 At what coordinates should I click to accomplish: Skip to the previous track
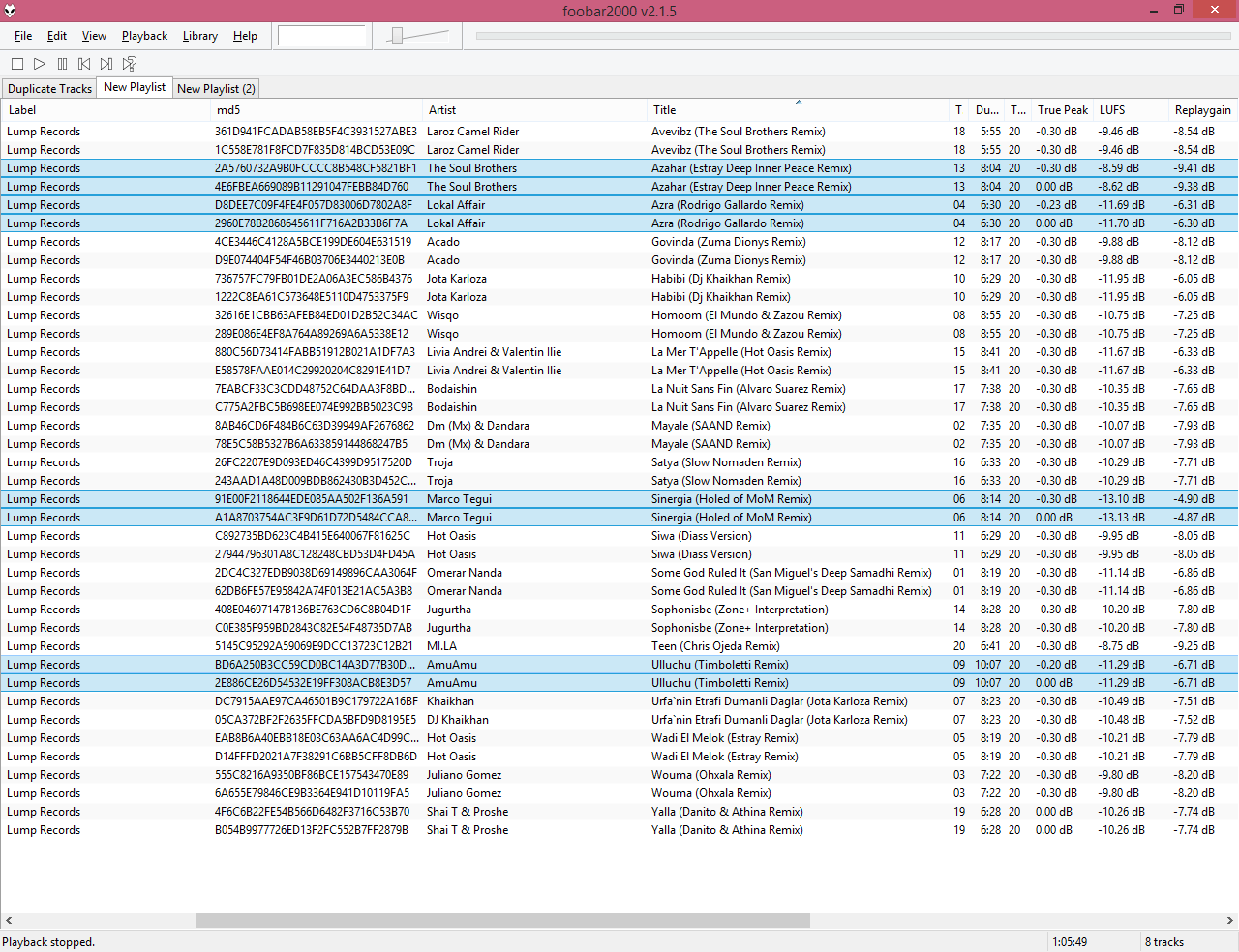point(84,64)
